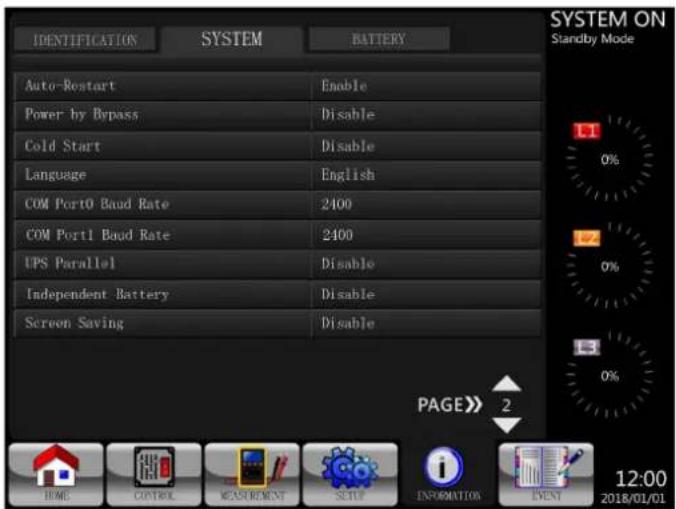Click the Cold Start row label
Image resolution: width=676 pixels, height=509 pixels.
(x=63, y=146)
